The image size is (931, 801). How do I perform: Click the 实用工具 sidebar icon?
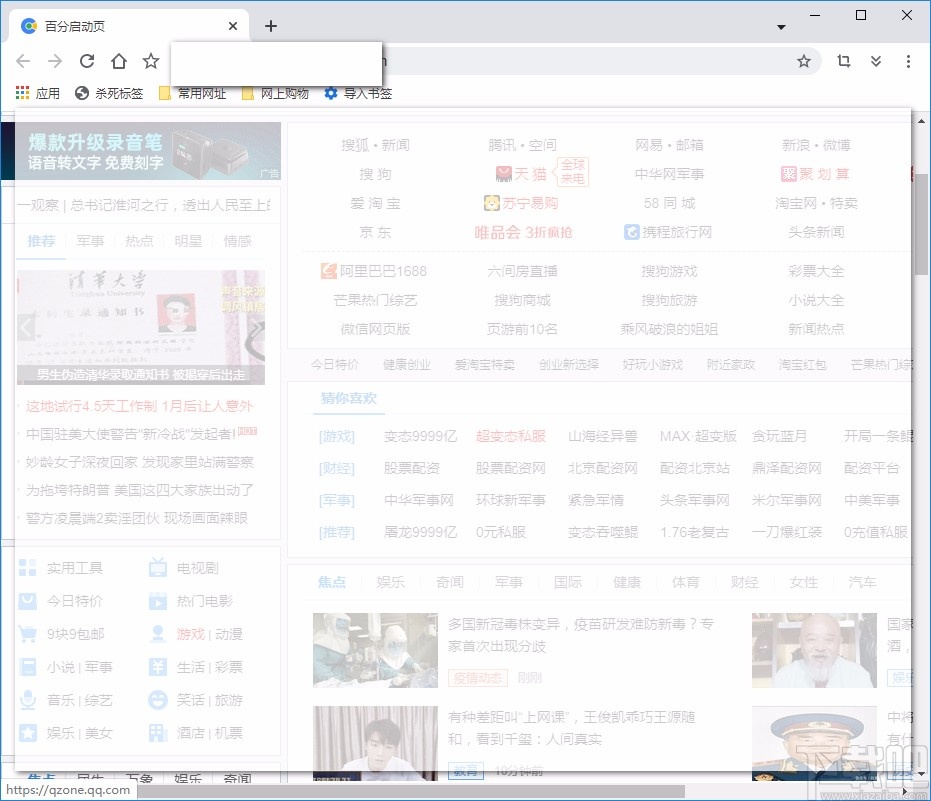coord(27,568)
